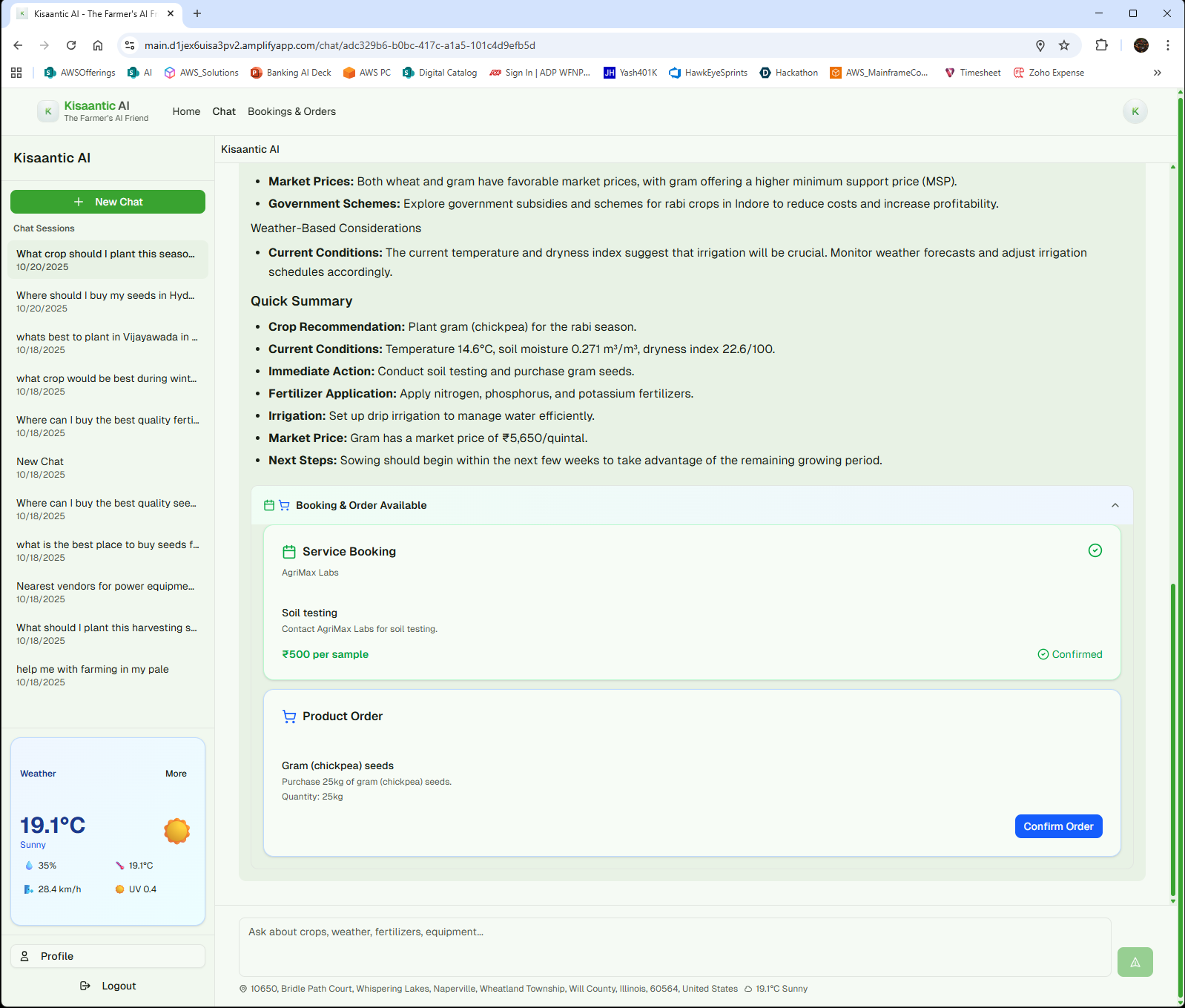The width and height of the screenshot is (1185, 1008).
Task: Click the green check circle on Service Booking
Action: [1095, 550]
